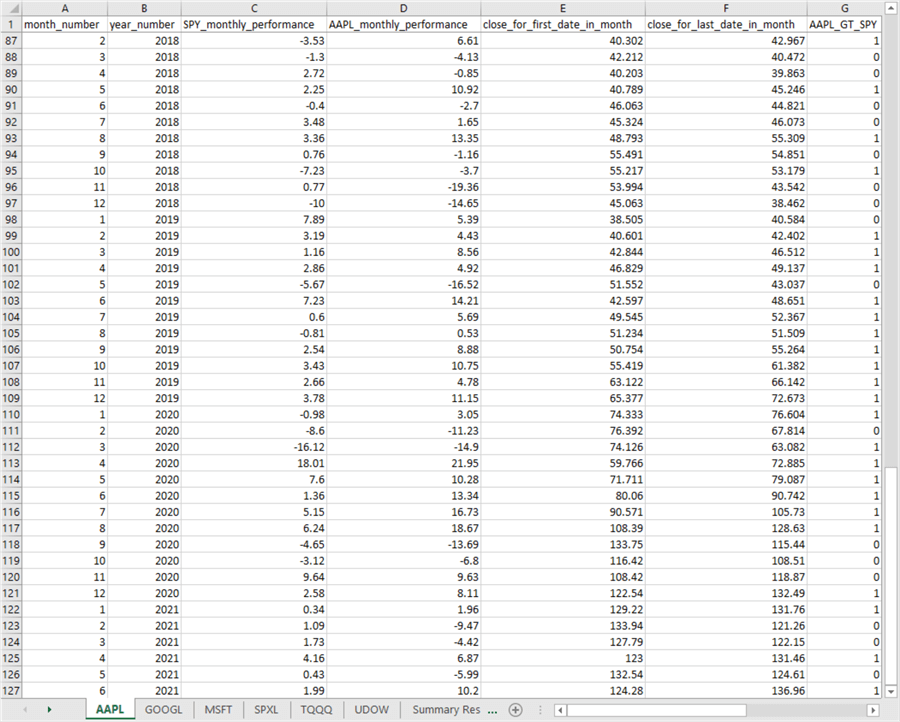Switch to the SPXL sheet tab

[266, 709]
